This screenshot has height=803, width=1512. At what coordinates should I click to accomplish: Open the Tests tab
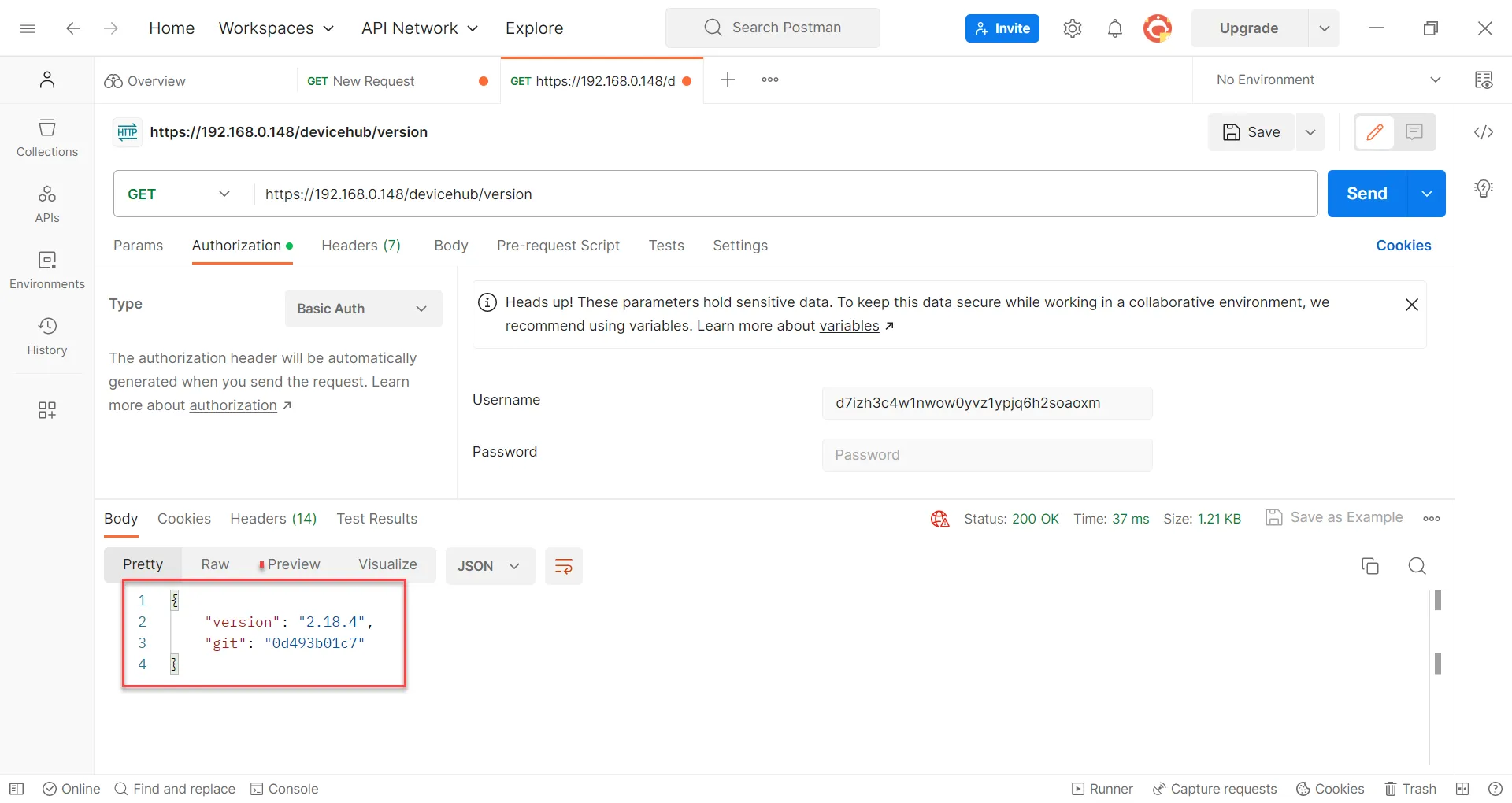coord(666,246)
